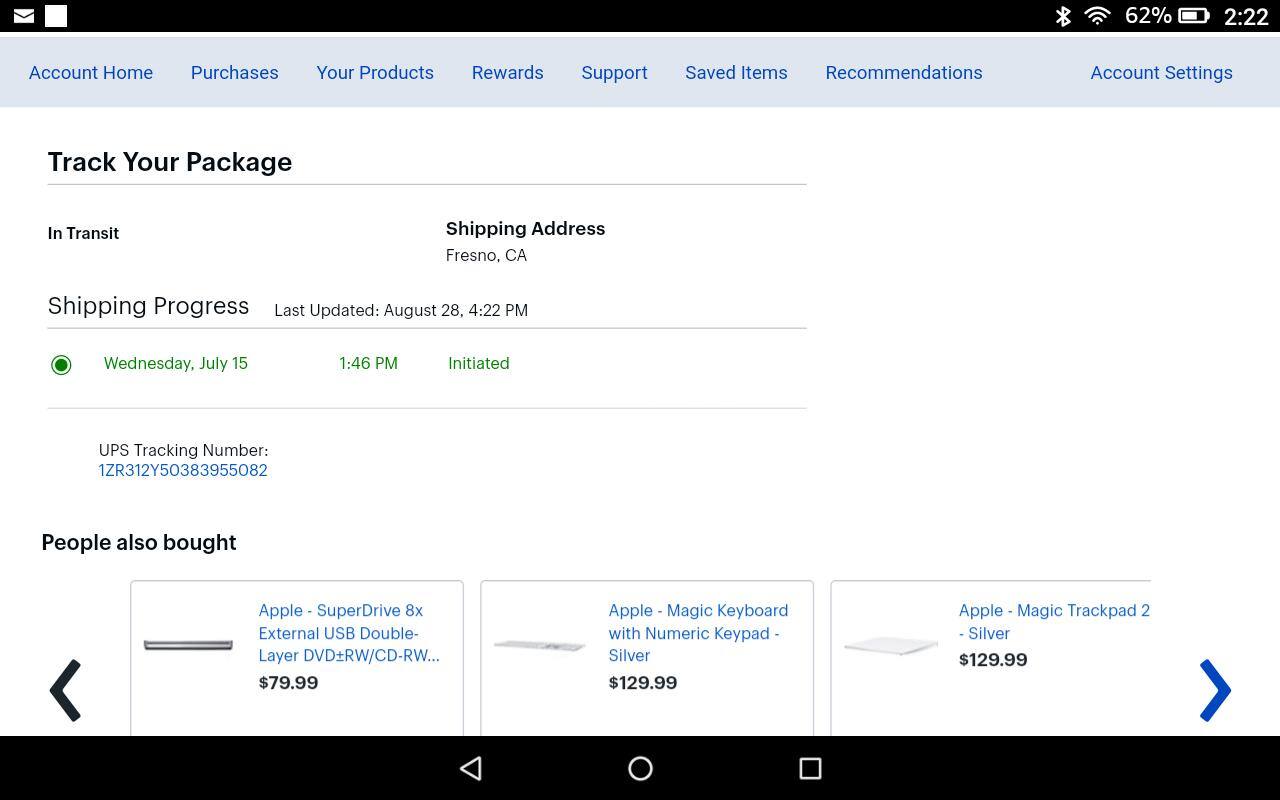
Task: Open Apple Magic Keyboard with Numeric Keypad link
Action: 698,633
